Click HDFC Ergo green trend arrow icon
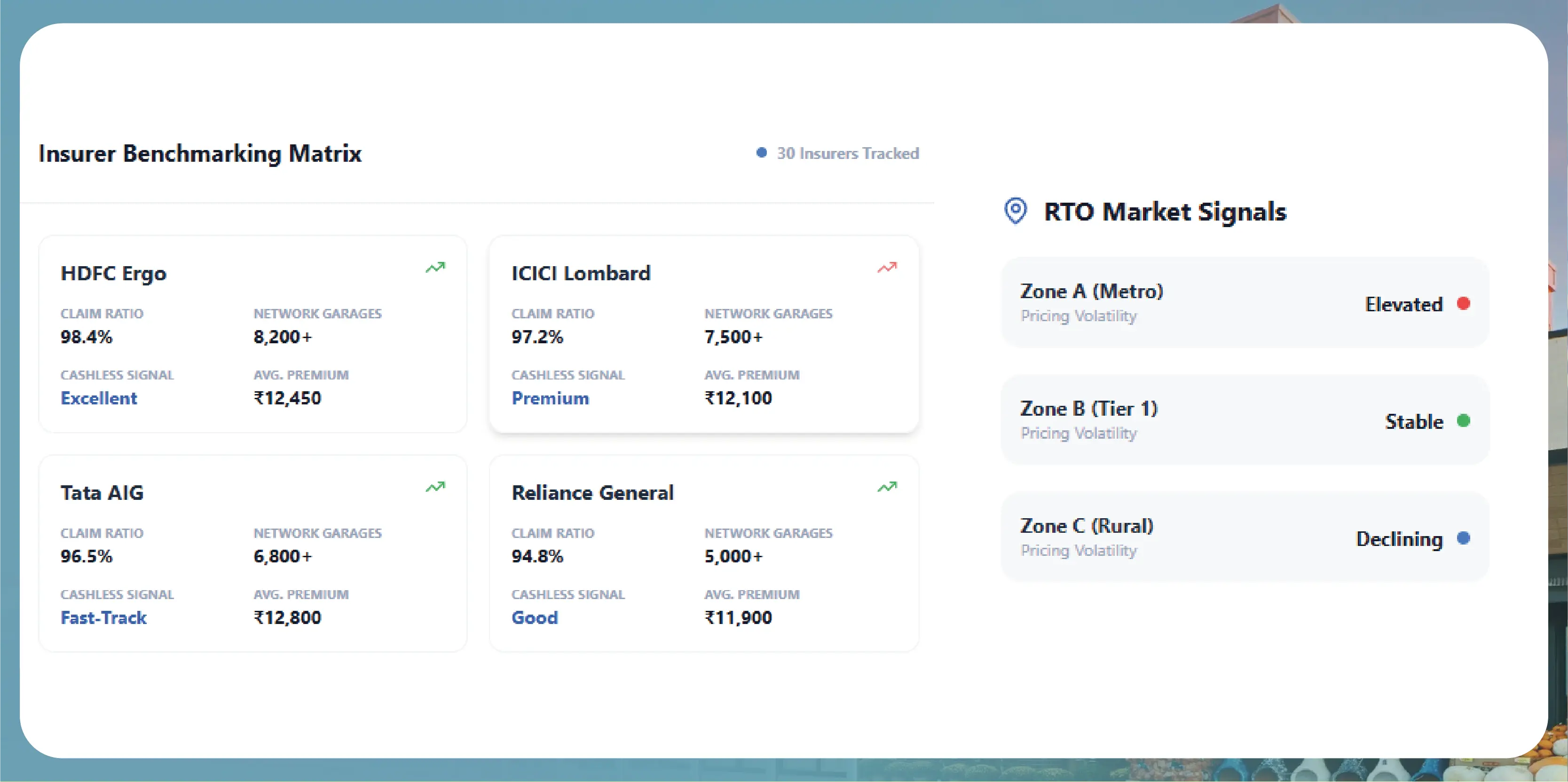Screen dimensions: 1568x782 click(x=435, y=267)
